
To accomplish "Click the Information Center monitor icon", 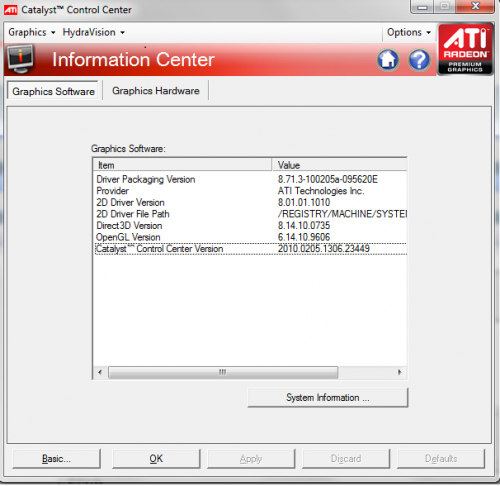I will tap(20, 59).
